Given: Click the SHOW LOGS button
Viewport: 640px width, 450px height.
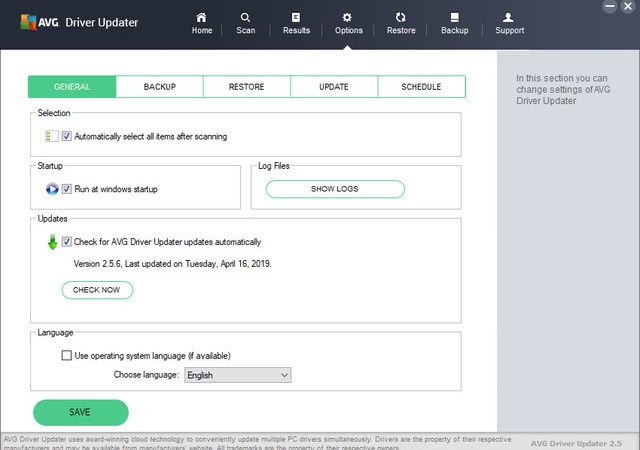Looking at the screenshot, I should point(335,189).
